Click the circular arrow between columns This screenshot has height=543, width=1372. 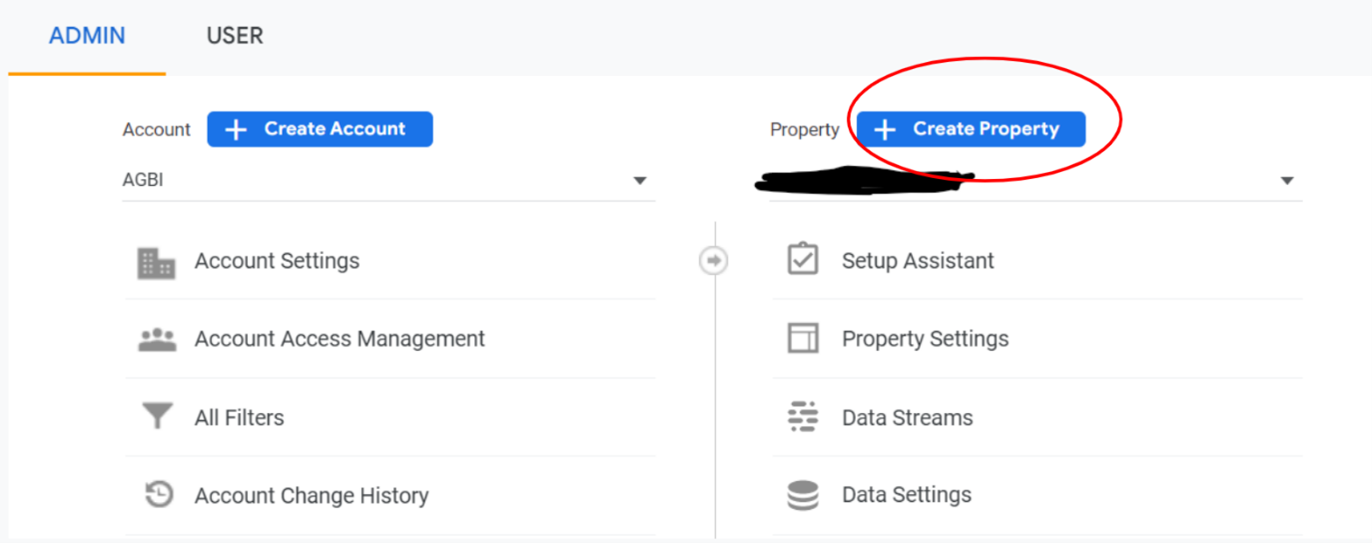tap(713, 261)
